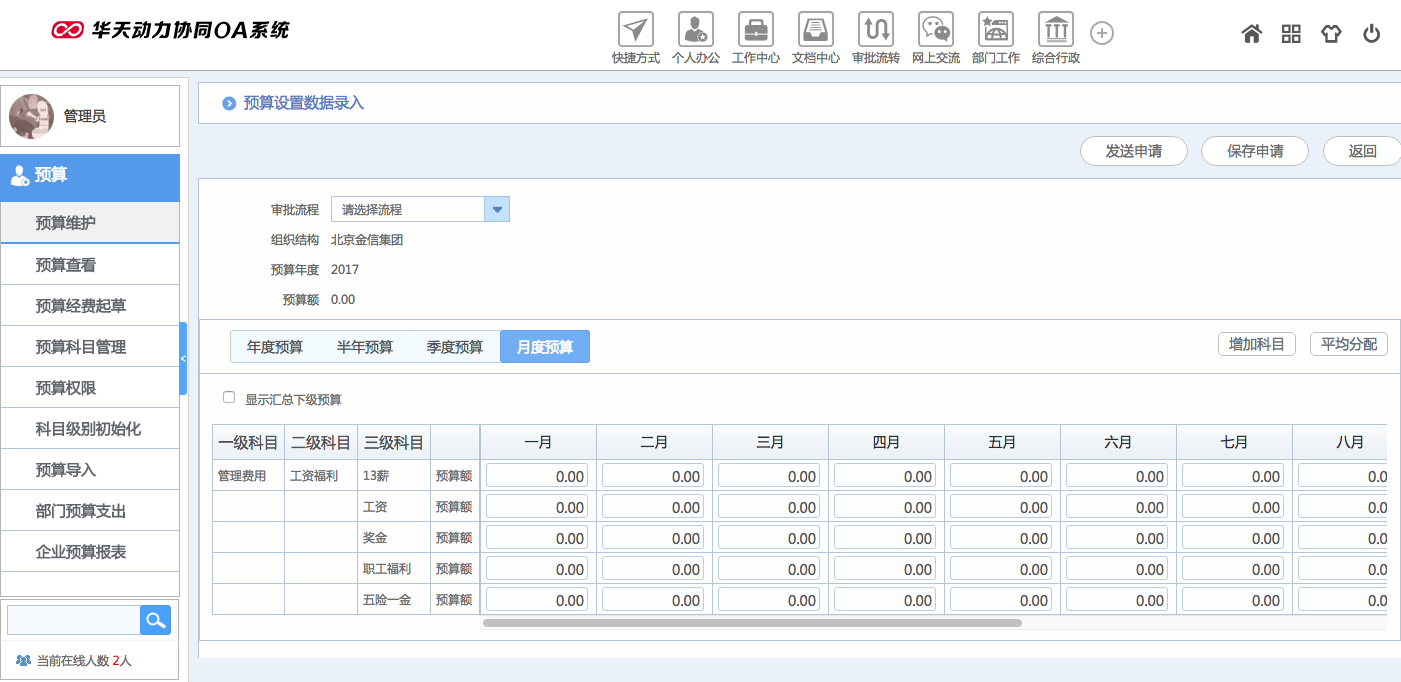
Task: Click the 审批流转 approval flow icon
Action: 875,30
